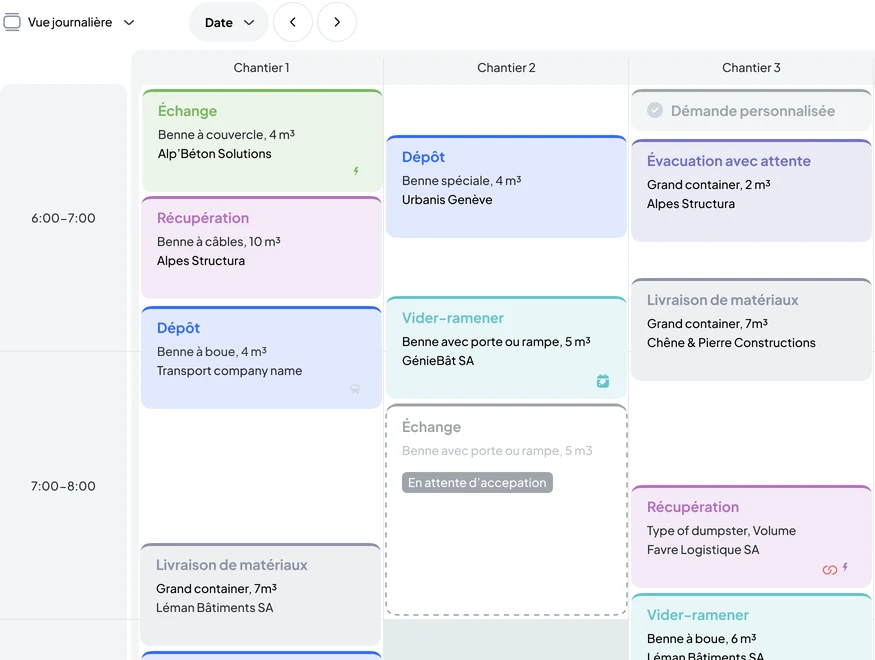Open the Échange Alp'Béton Solutions card
The image size is (875, 660).
pyautogui.click(x=262, y=141)
